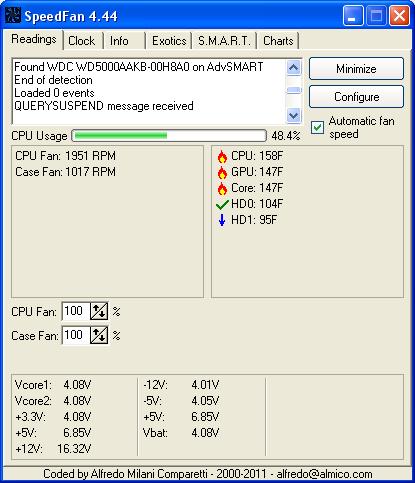Screen dimensions: 415x483
Task: Click the CPU Usage progress bar
Action: pos(169,136)
